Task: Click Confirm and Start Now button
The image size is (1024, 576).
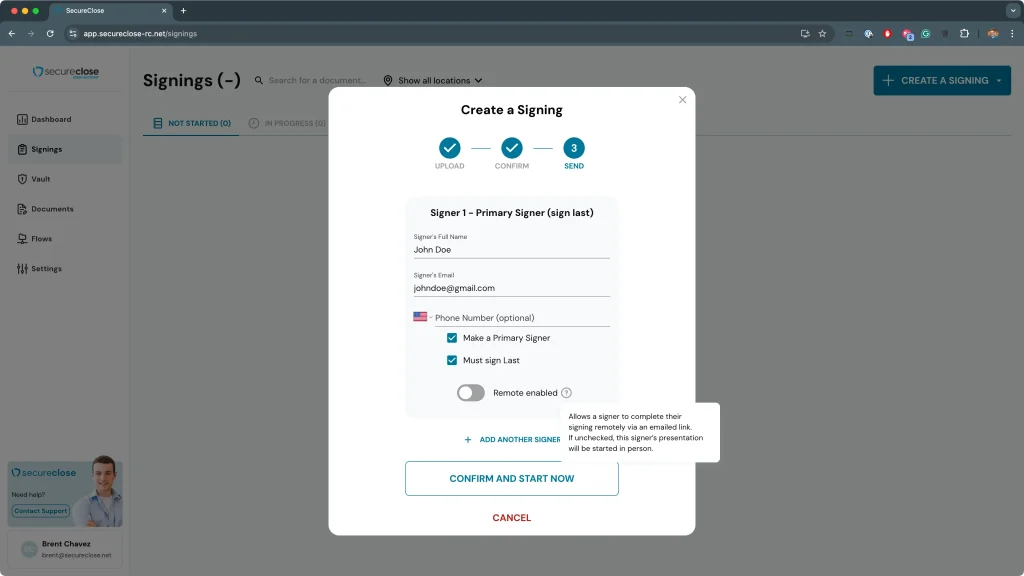Action: click(x=511, y=479)
